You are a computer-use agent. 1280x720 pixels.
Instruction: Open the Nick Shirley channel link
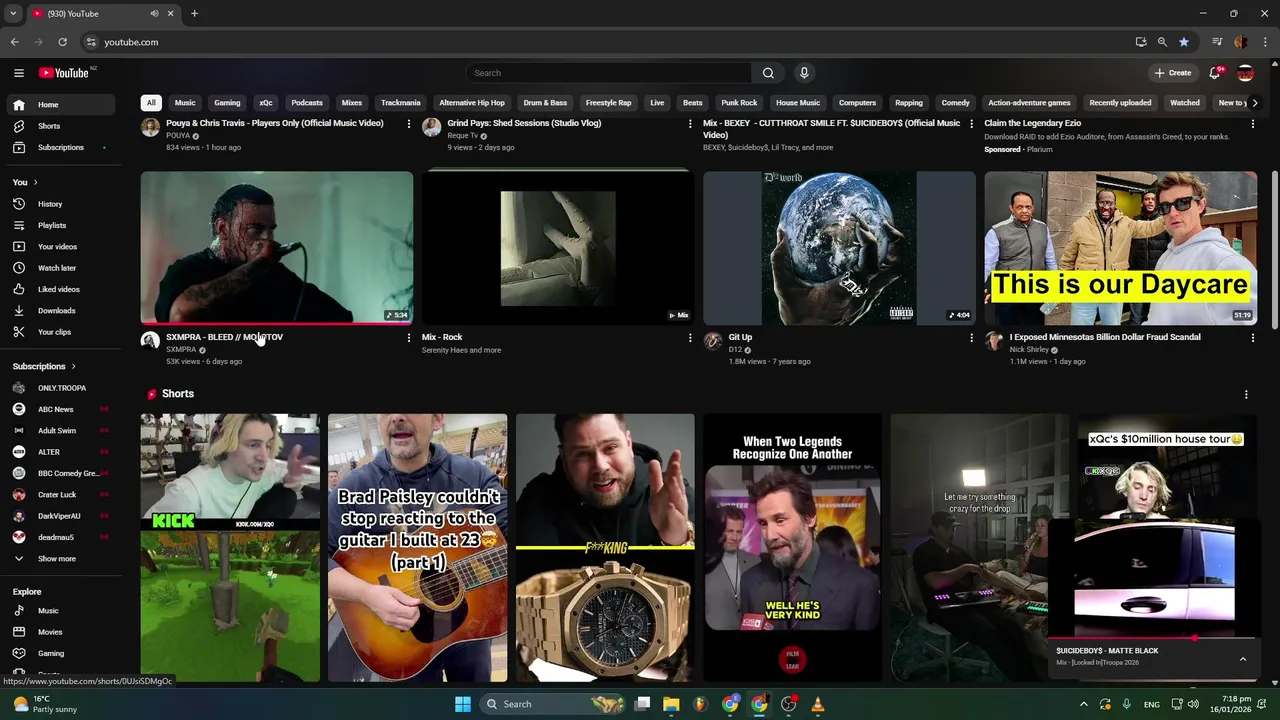[1029, 350]
